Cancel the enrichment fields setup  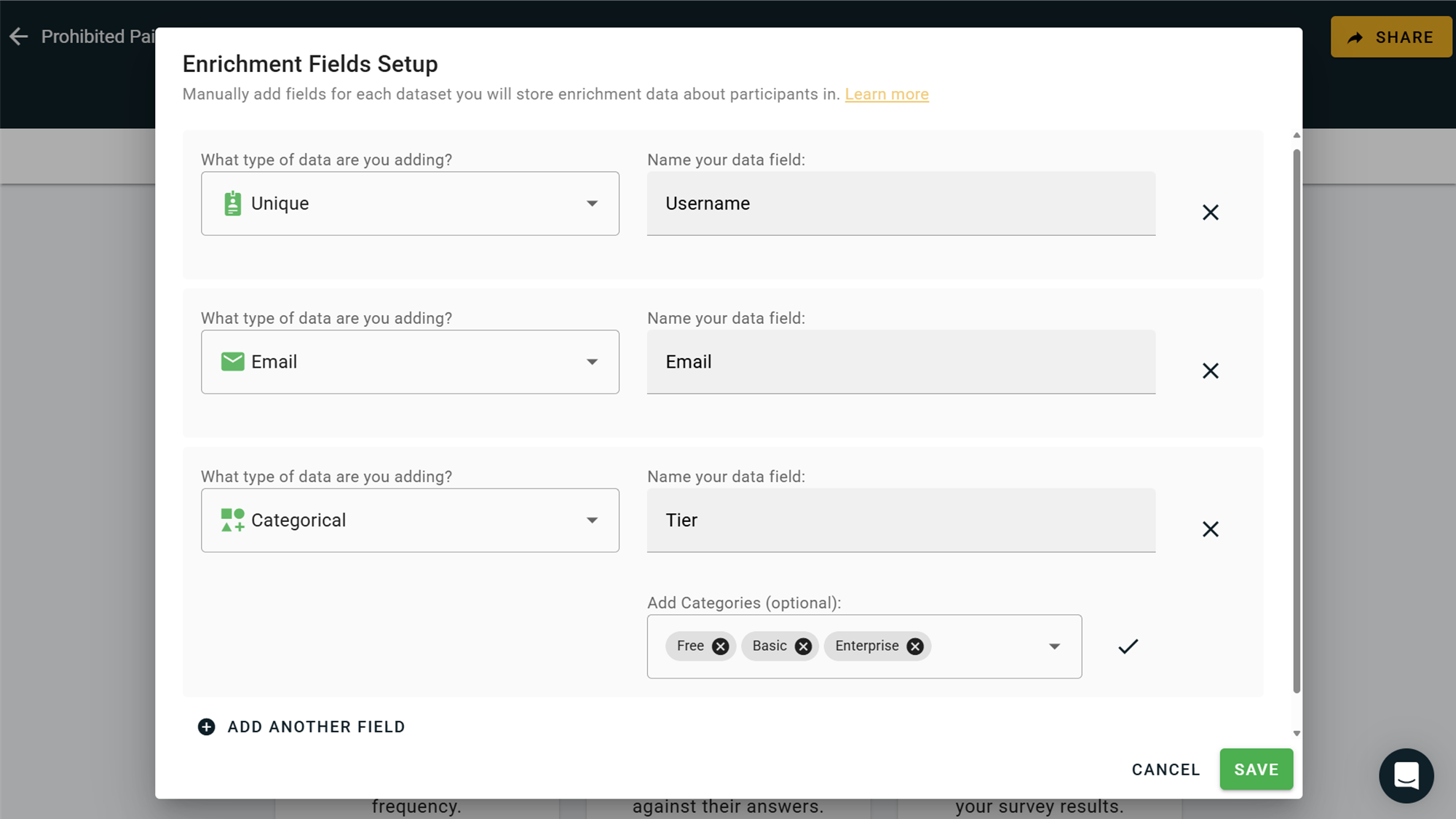tap(1166, 769)
